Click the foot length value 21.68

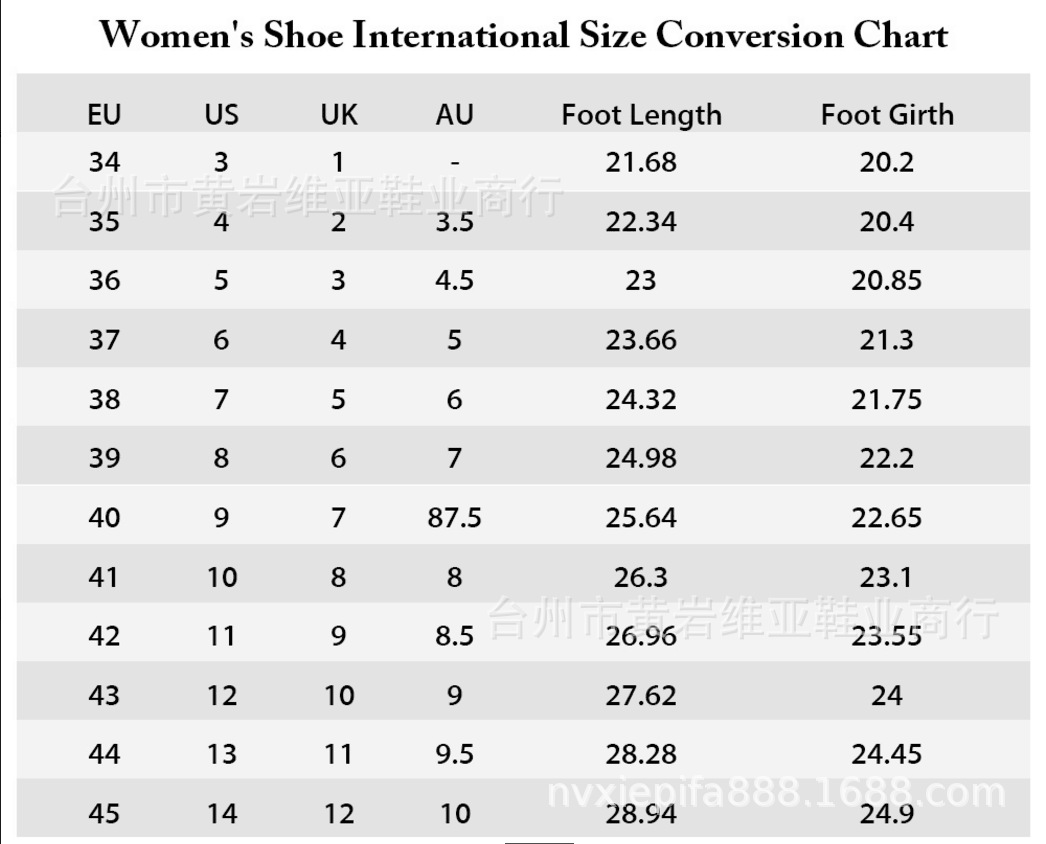(x=641, y=162)
